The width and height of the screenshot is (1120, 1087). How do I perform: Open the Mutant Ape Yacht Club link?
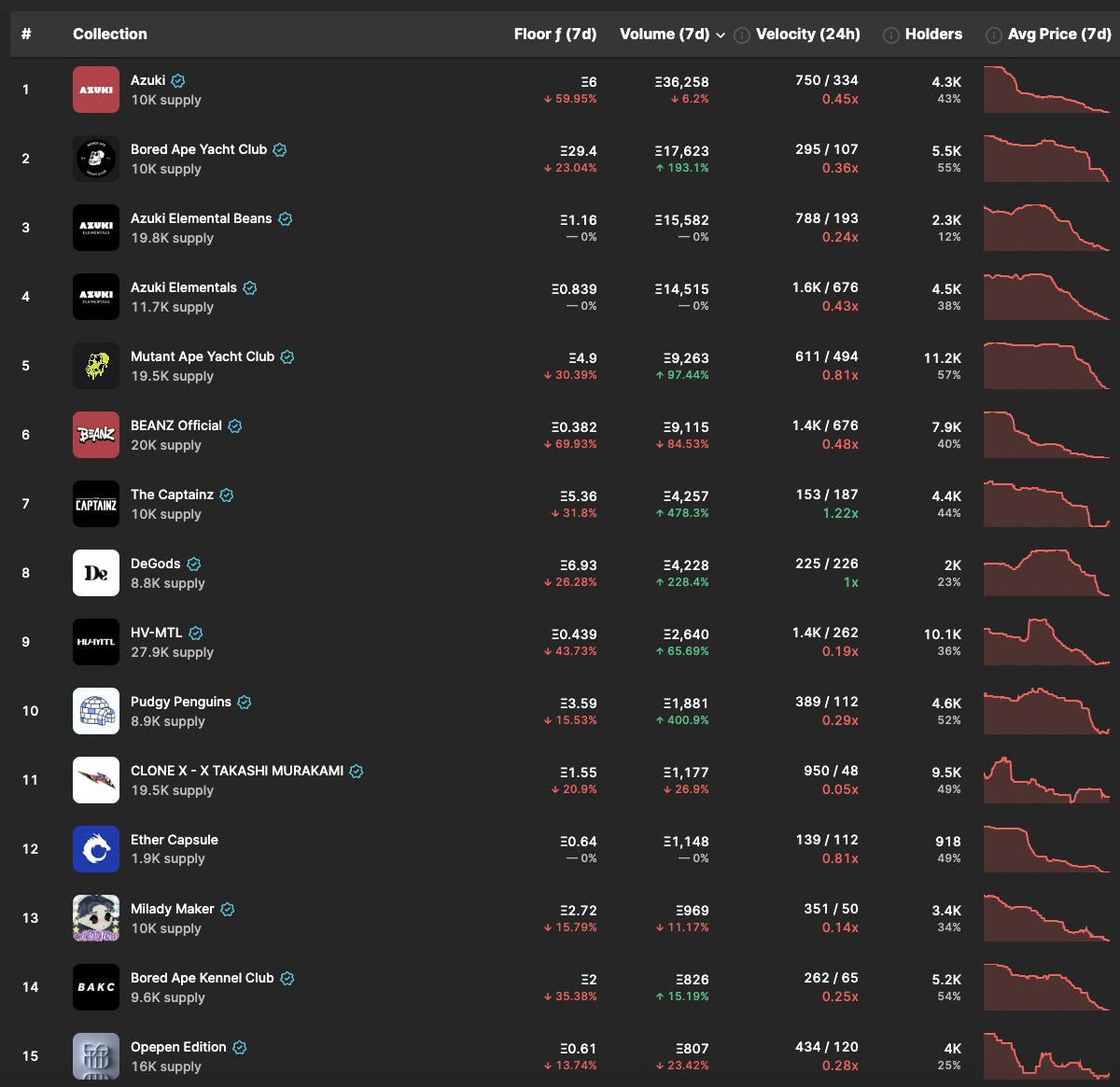[203, 356]
